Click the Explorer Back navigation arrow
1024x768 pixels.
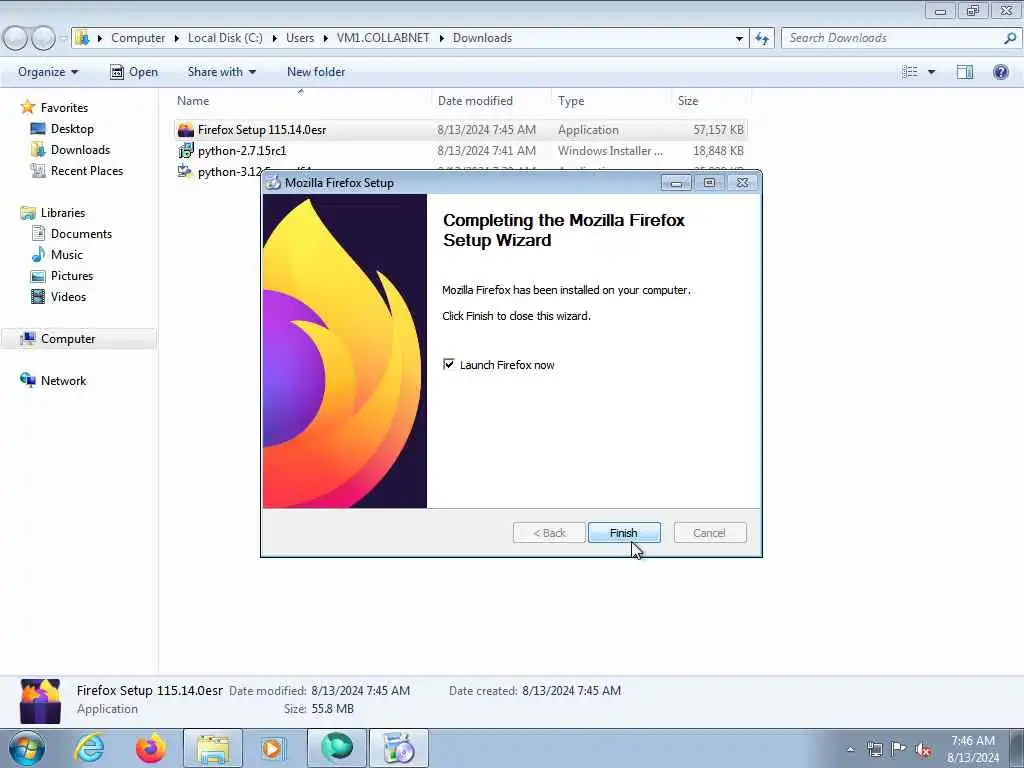14,38
